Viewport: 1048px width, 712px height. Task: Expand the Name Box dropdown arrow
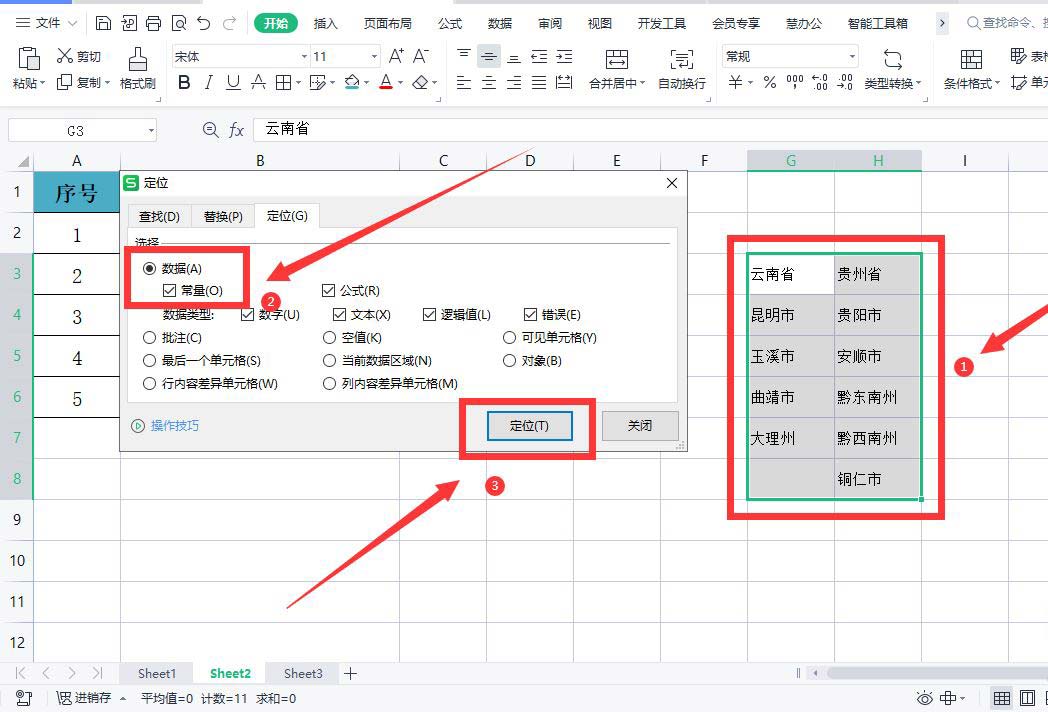151,130
